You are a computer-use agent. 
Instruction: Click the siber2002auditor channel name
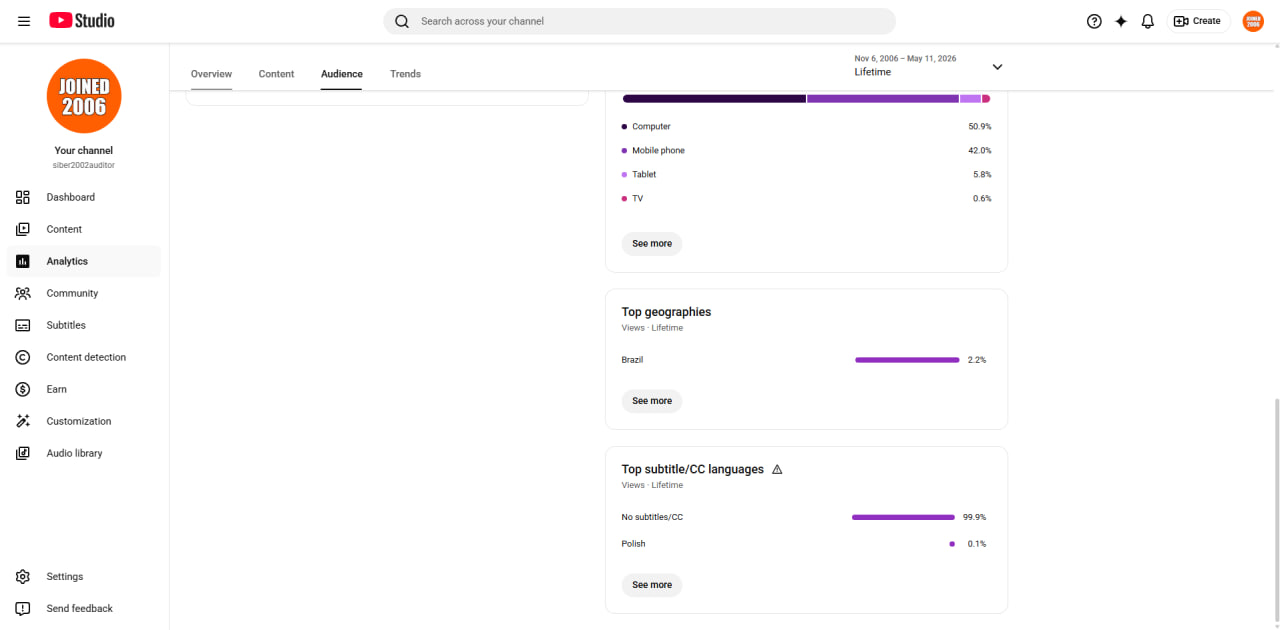pyautogui.click(x=84, y=165)
